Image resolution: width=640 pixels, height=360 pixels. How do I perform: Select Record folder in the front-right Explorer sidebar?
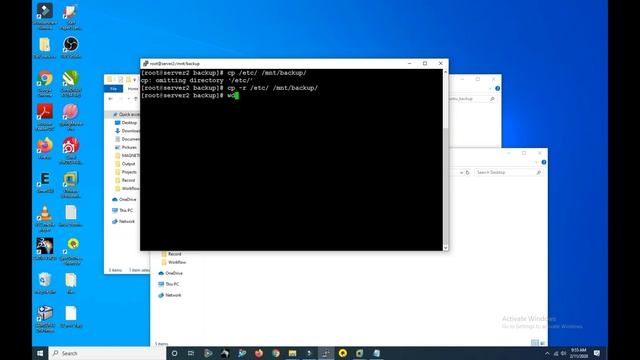click(171, 254)
